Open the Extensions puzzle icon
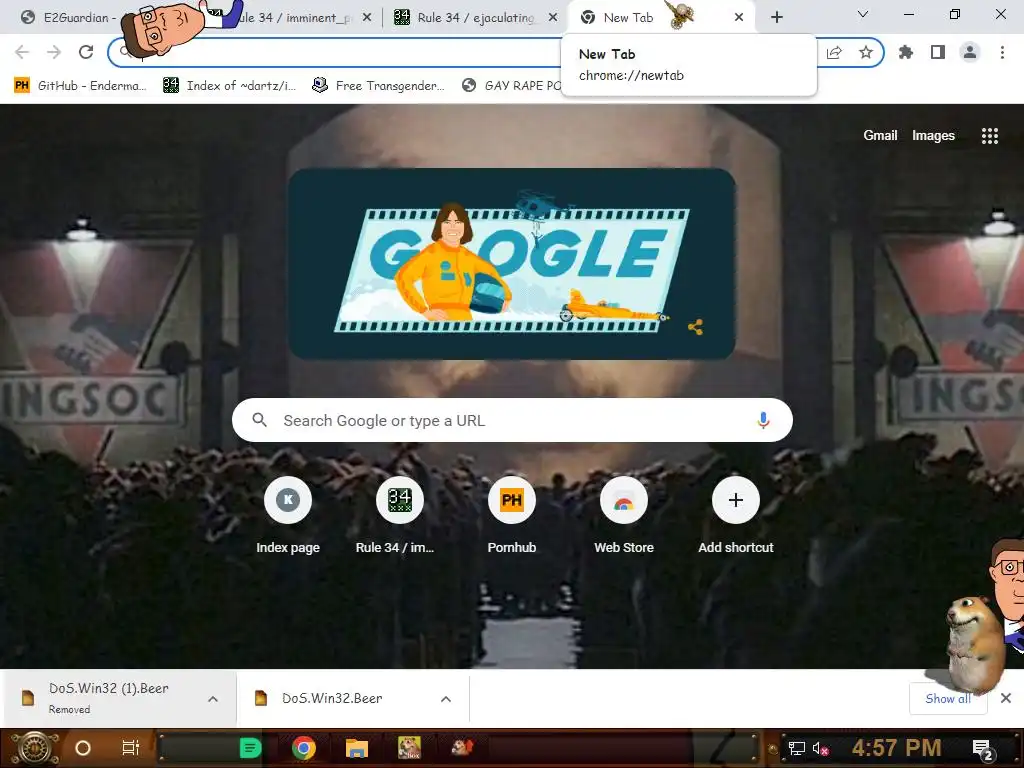 [906, 52]
